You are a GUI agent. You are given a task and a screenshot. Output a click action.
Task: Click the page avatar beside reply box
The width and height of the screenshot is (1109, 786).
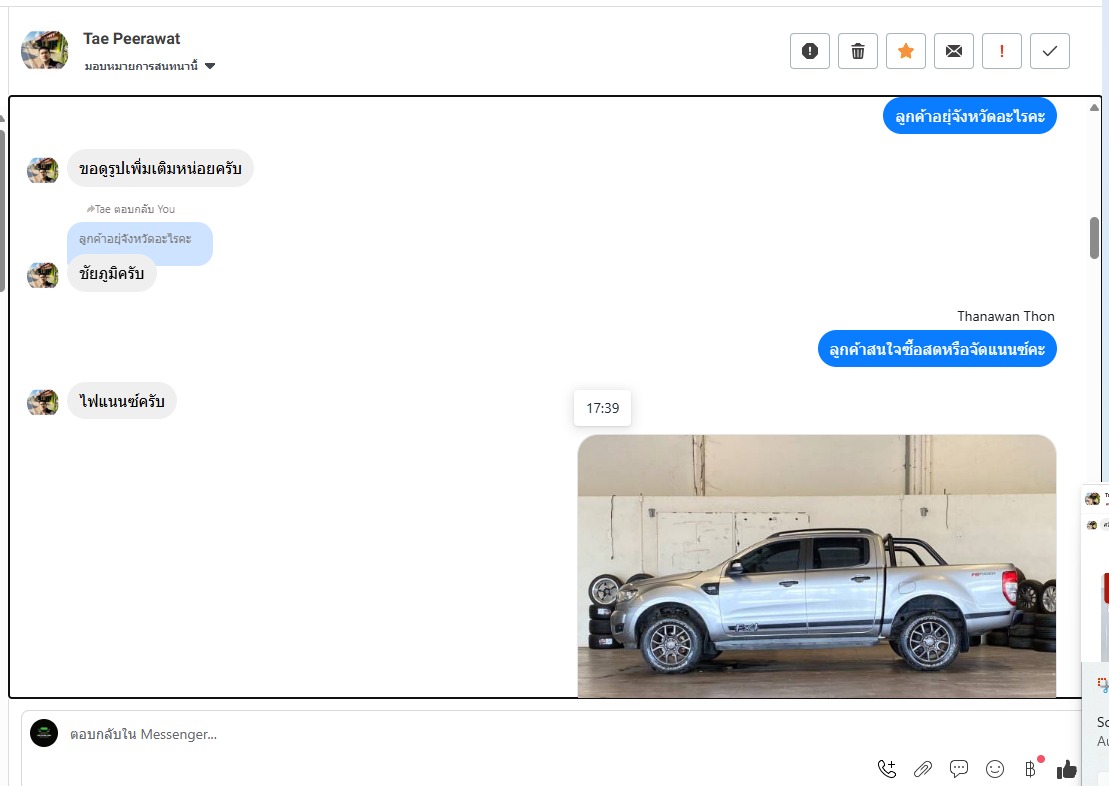[x=44, y=734]
